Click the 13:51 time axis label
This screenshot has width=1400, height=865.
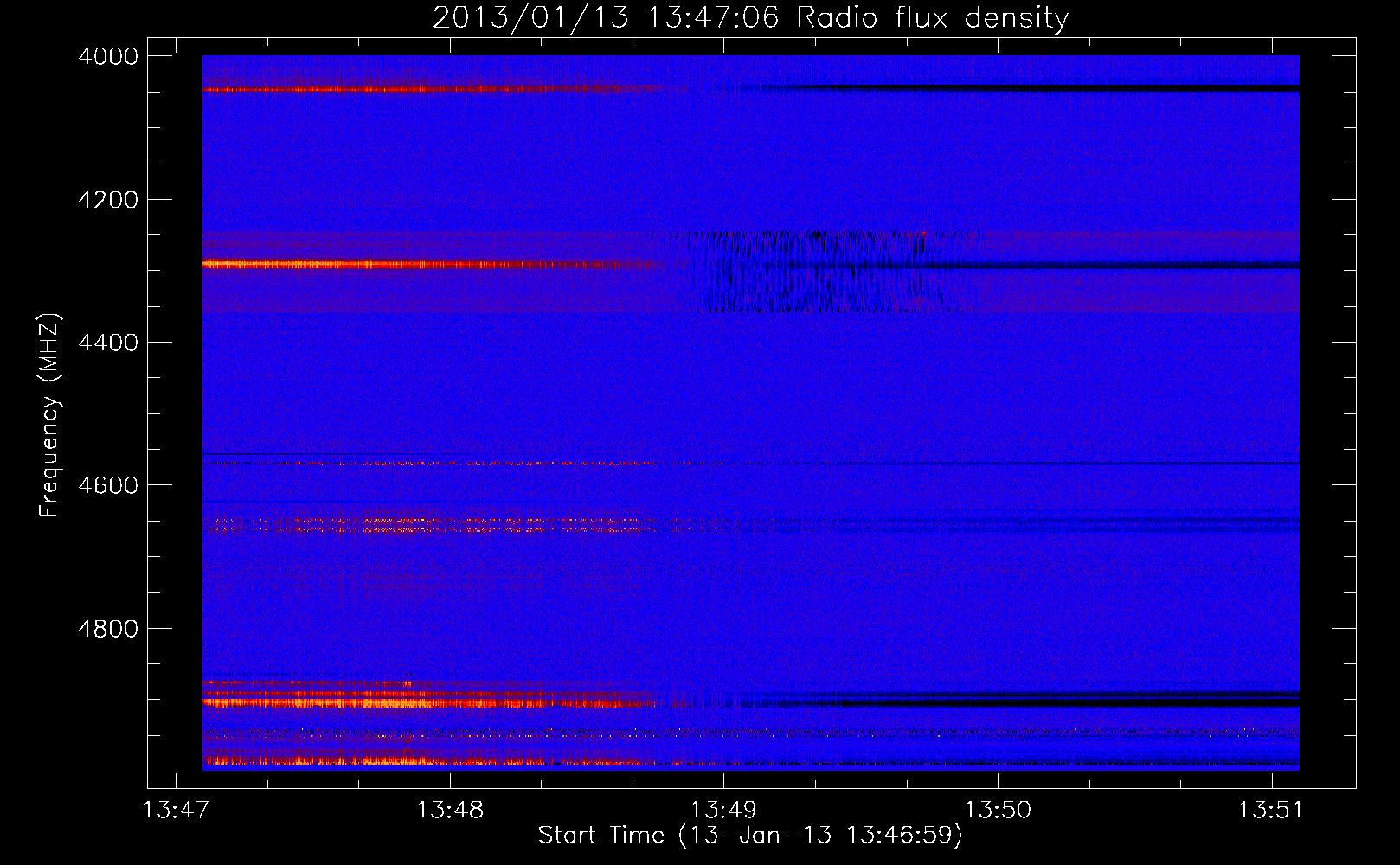[x=1271, y=811]
